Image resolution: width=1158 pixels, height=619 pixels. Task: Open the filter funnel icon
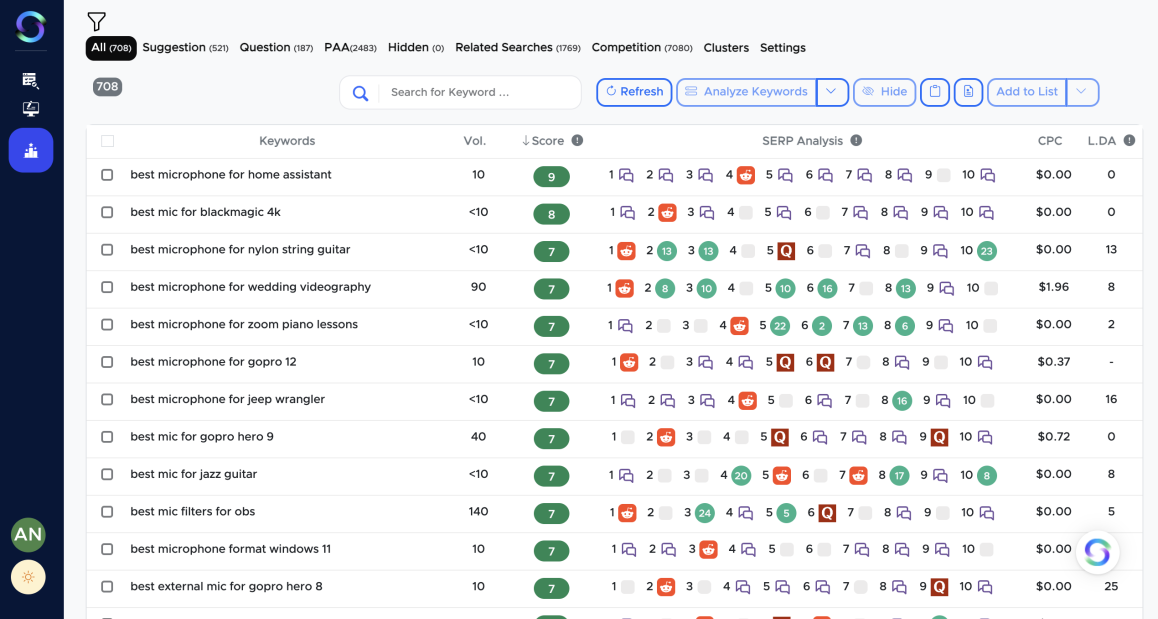pos(96,21)
